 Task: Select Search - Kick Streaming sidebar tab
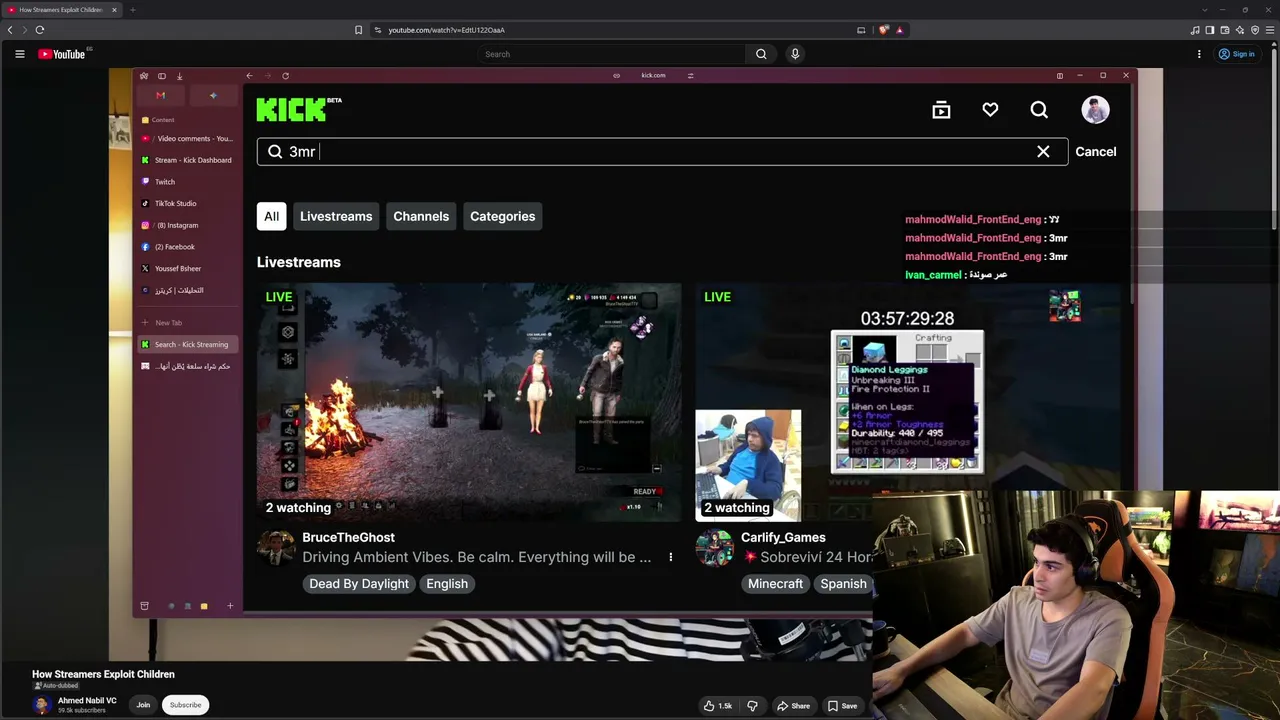pos(188,345)
